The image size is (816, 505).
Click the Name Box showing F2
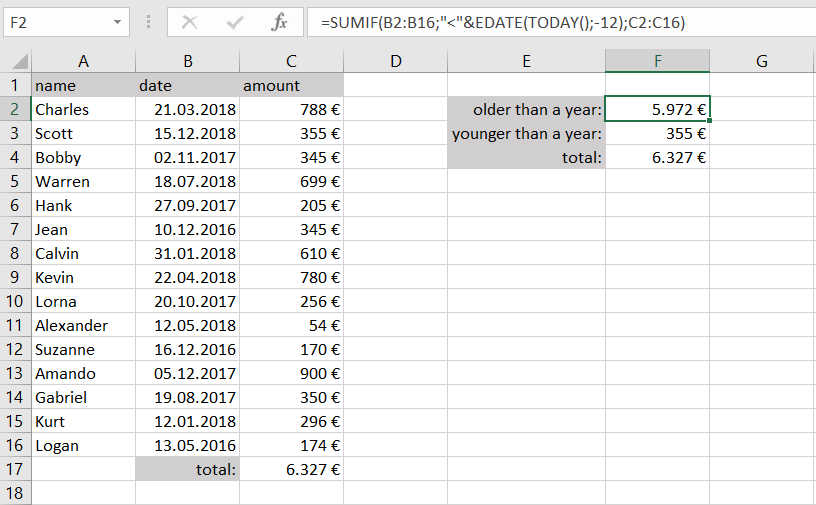click(x=66, y=22)
